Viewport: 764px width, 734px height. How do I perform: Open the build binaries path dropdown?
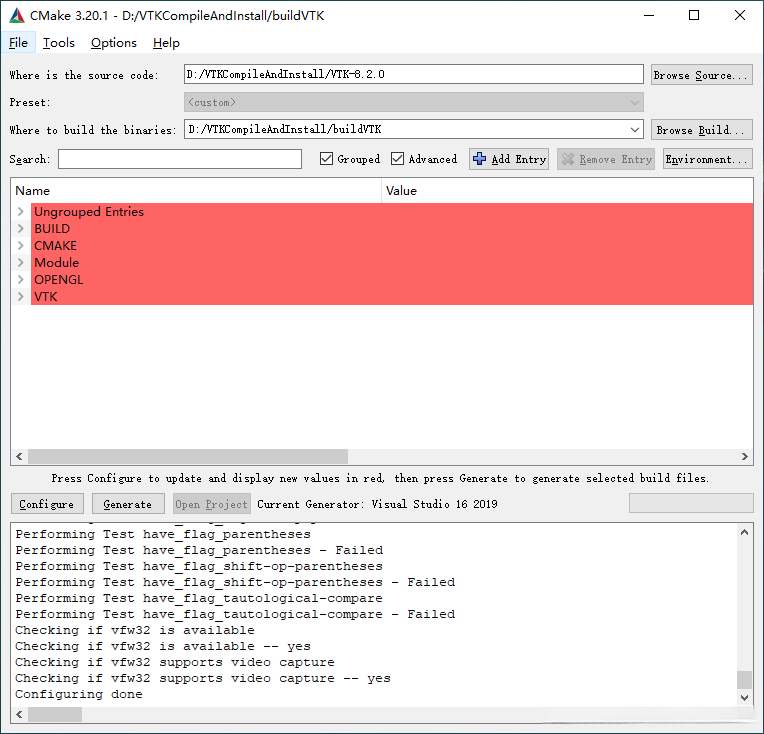(x=634, y=130)
